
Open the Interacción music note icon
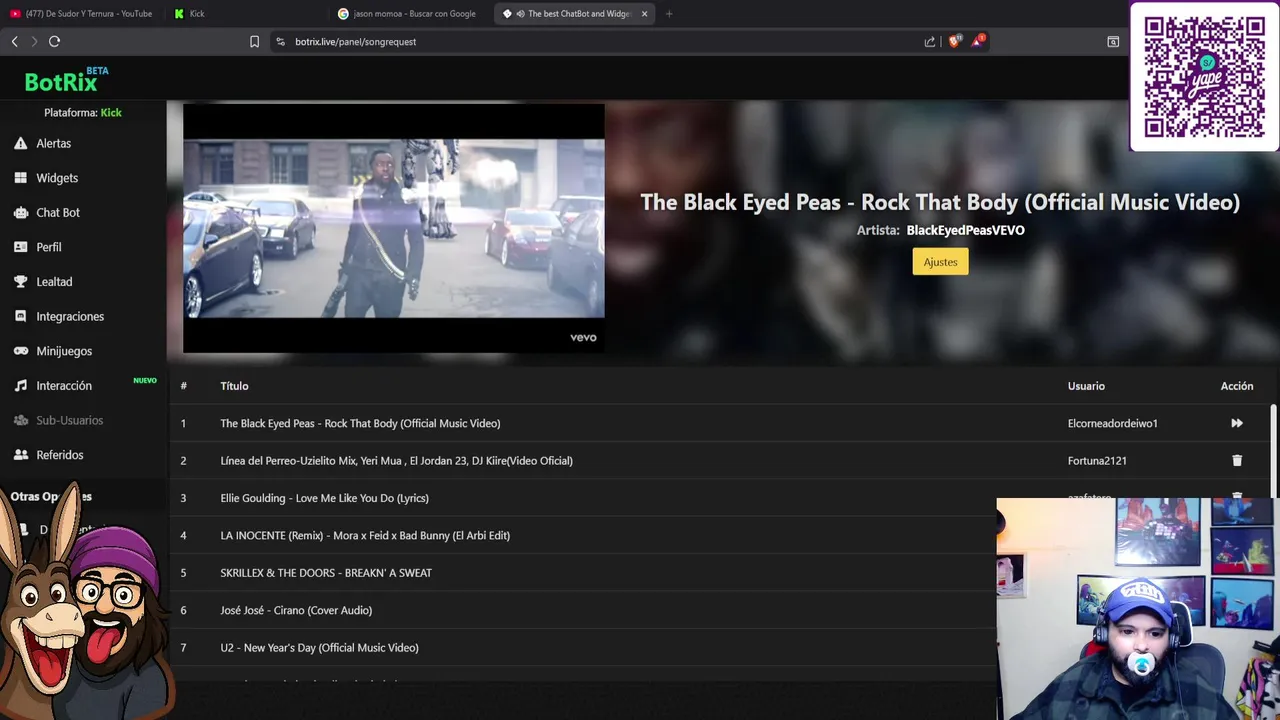point(20,386)
